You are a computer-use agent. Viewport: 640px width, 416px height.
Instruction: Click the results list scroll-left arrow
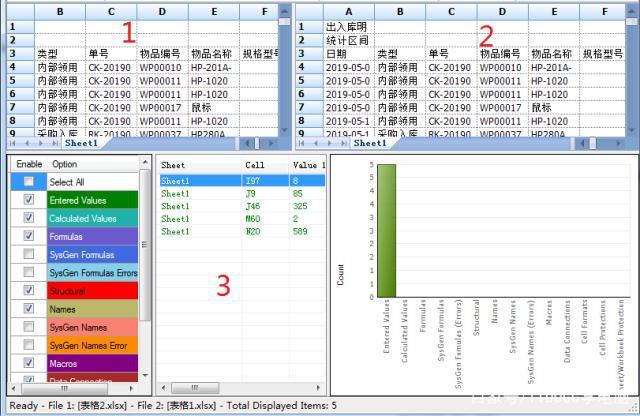pyautogui.click(x=164, y=387)
